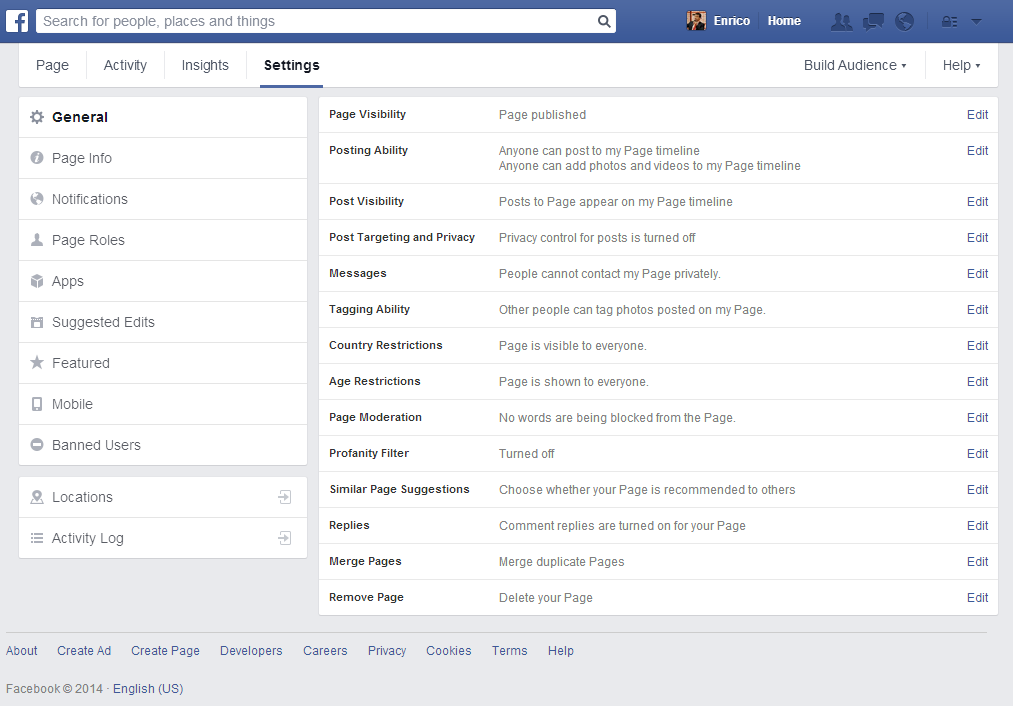Screen dimensions: 1013x706
Task: Click the General gear icon
Action: coord(37,117)
